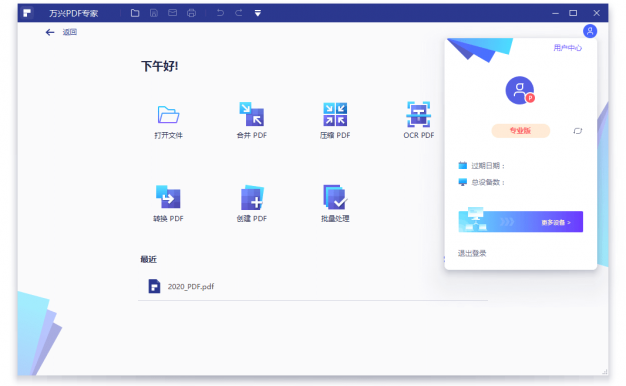The image size is (626, 386).
Task: Expand the quick access toolbar dropdown arrow
Action: click(258, 13)
